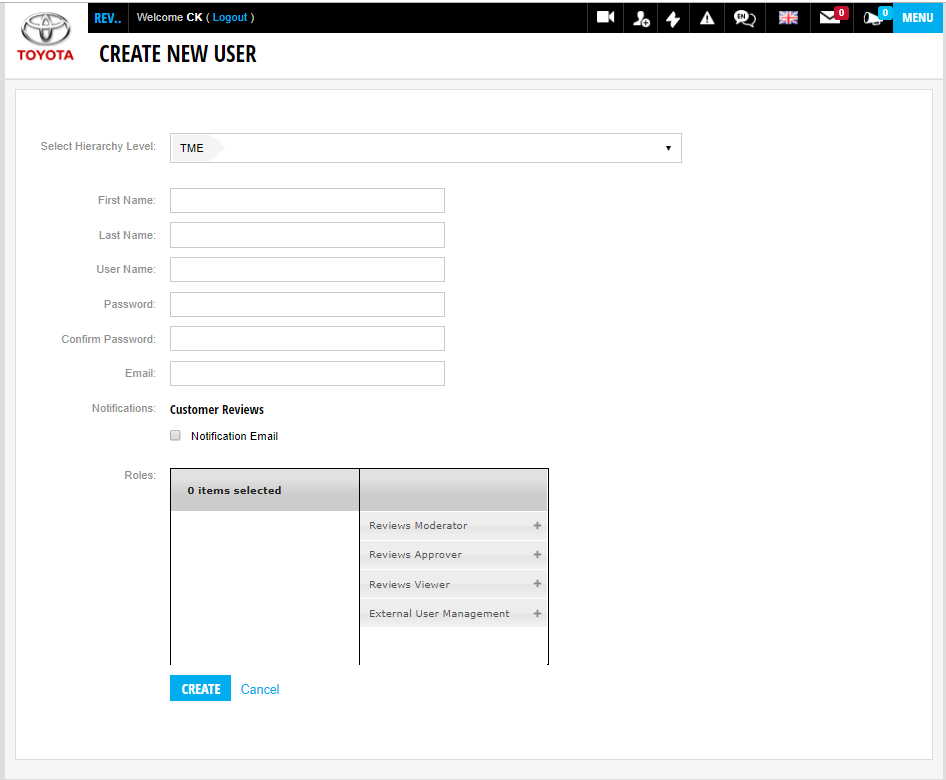The width and height of the screenshot is (946, 780).
Task: Open the MENU button
Action: 918,17
